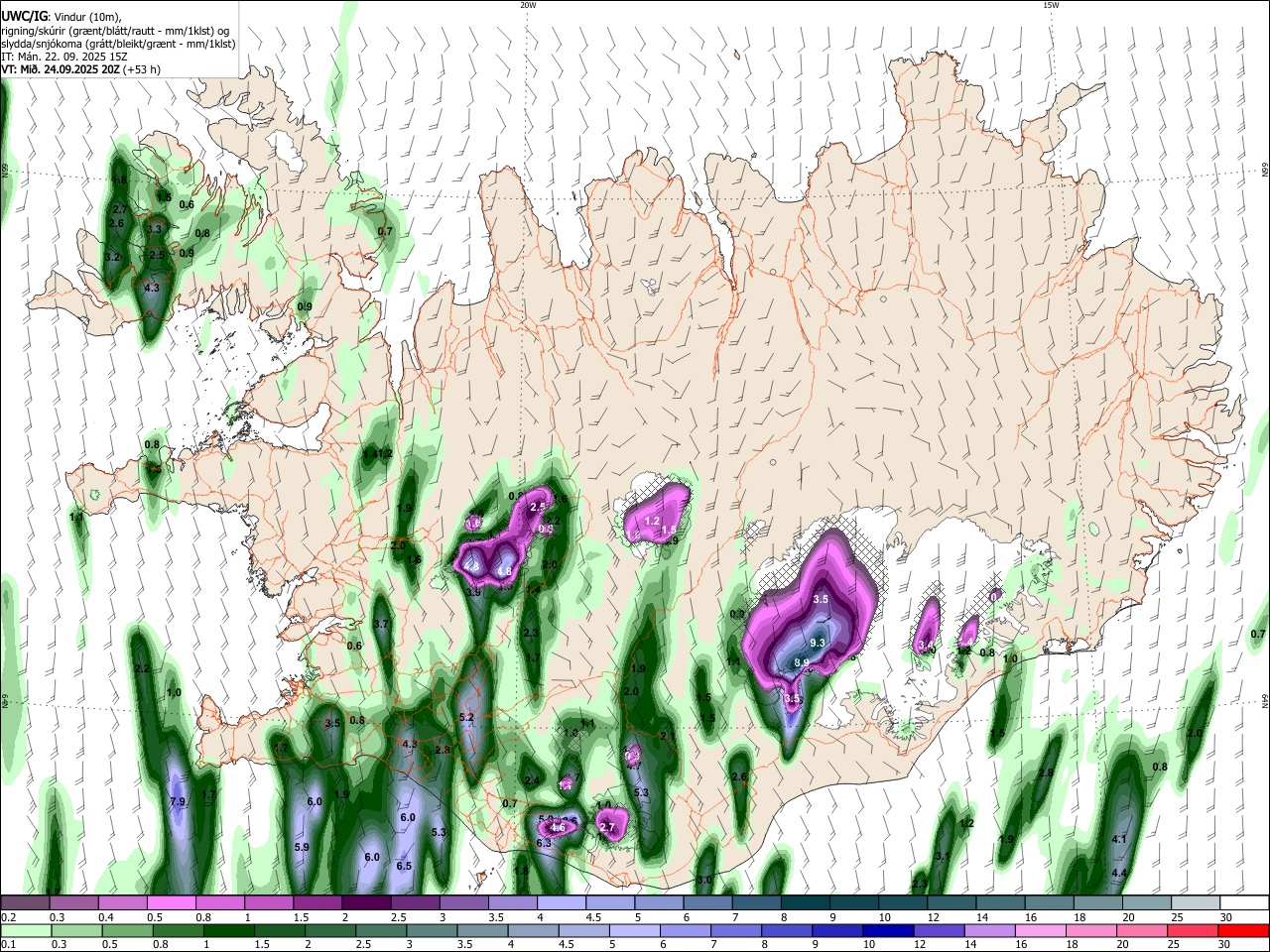This screenshot has height=952, width=1270.
Task: Click the light violet 14 swatch in rain scale
Action: coord(988,930)
